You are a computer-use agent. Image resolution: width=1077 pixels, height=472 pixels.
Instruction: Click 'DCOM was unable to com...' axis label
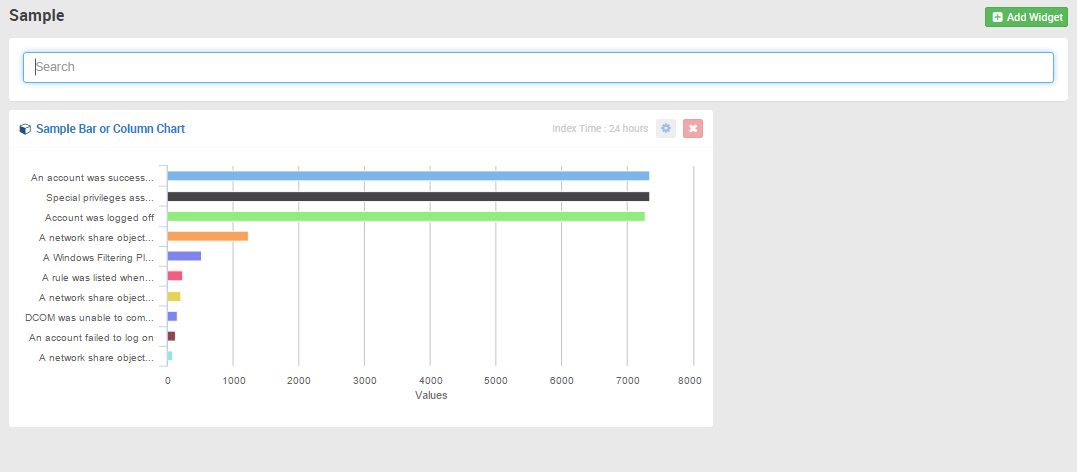pyautogui.click(x=89, y=318)
